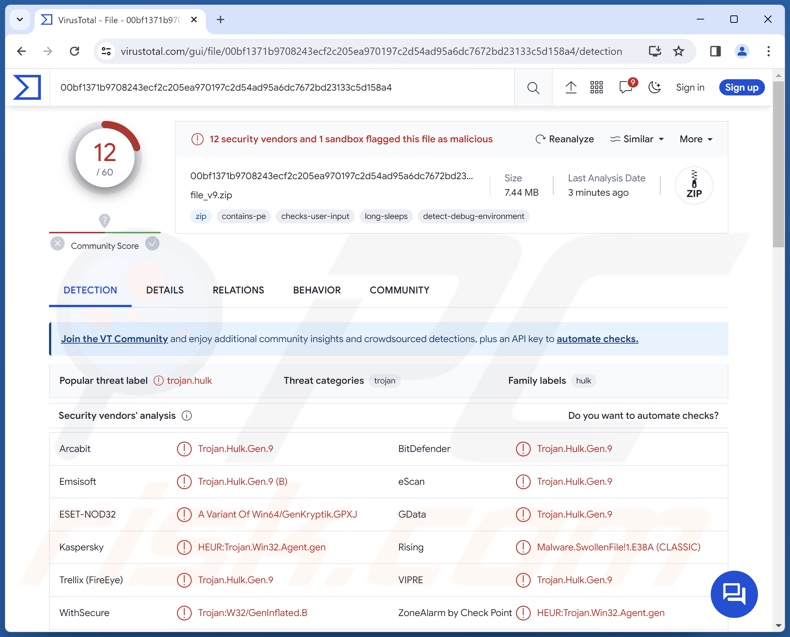Open the chat floating button
Image resolution: width=790 pixels, height=637 pixels.
click(734, 594)
